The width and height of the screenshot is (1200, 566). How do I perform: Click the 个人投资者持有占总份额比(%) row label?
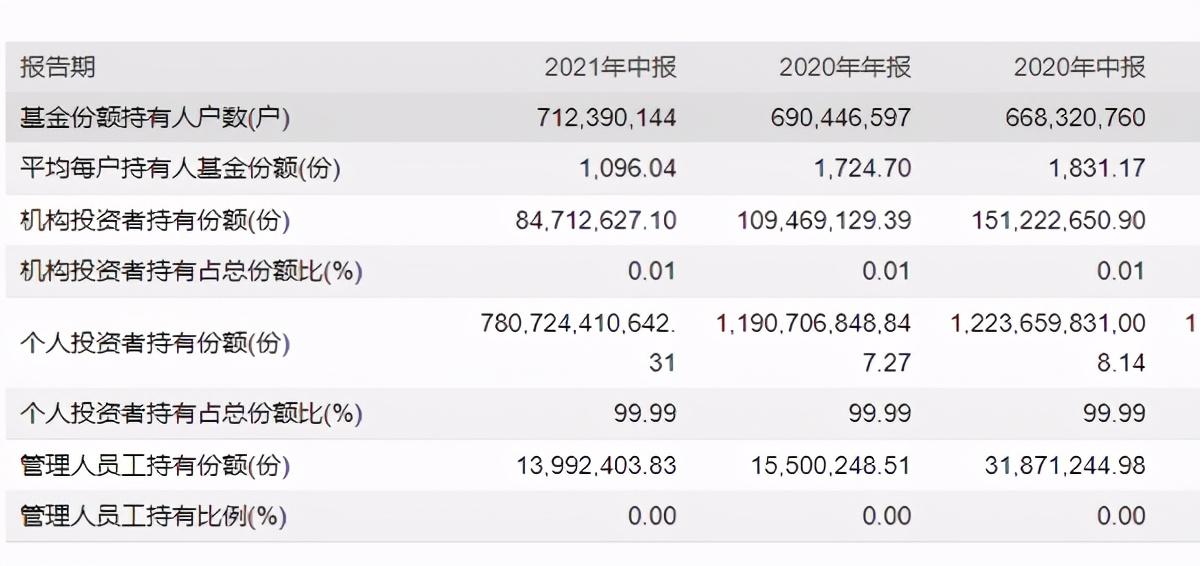point(191,413)
